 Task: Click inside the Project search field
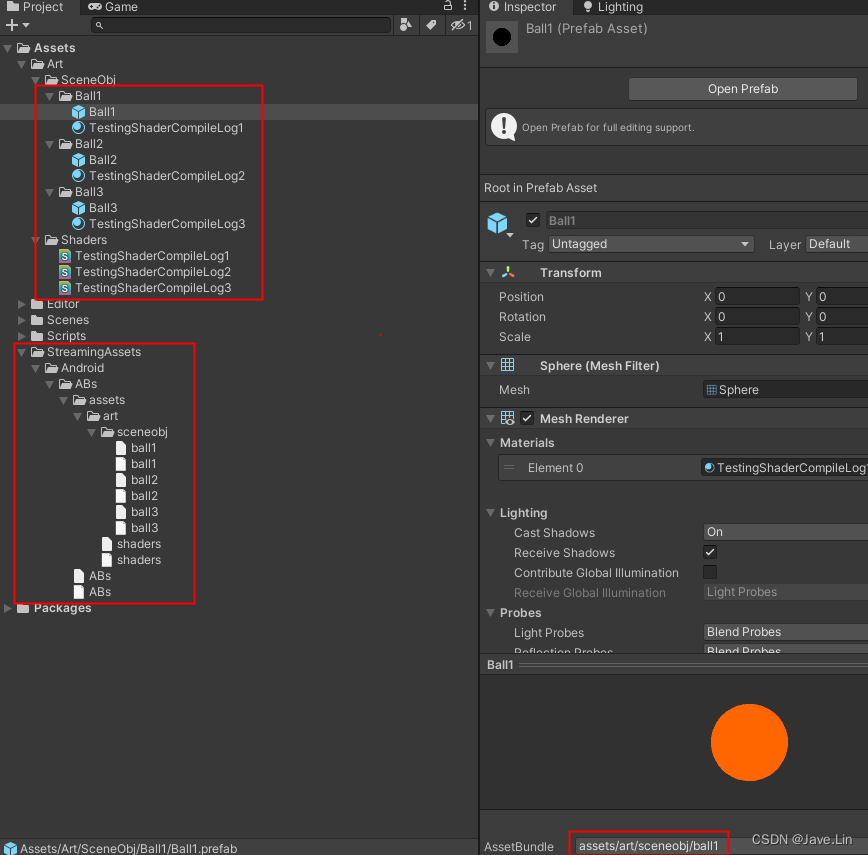coord(240,24)
